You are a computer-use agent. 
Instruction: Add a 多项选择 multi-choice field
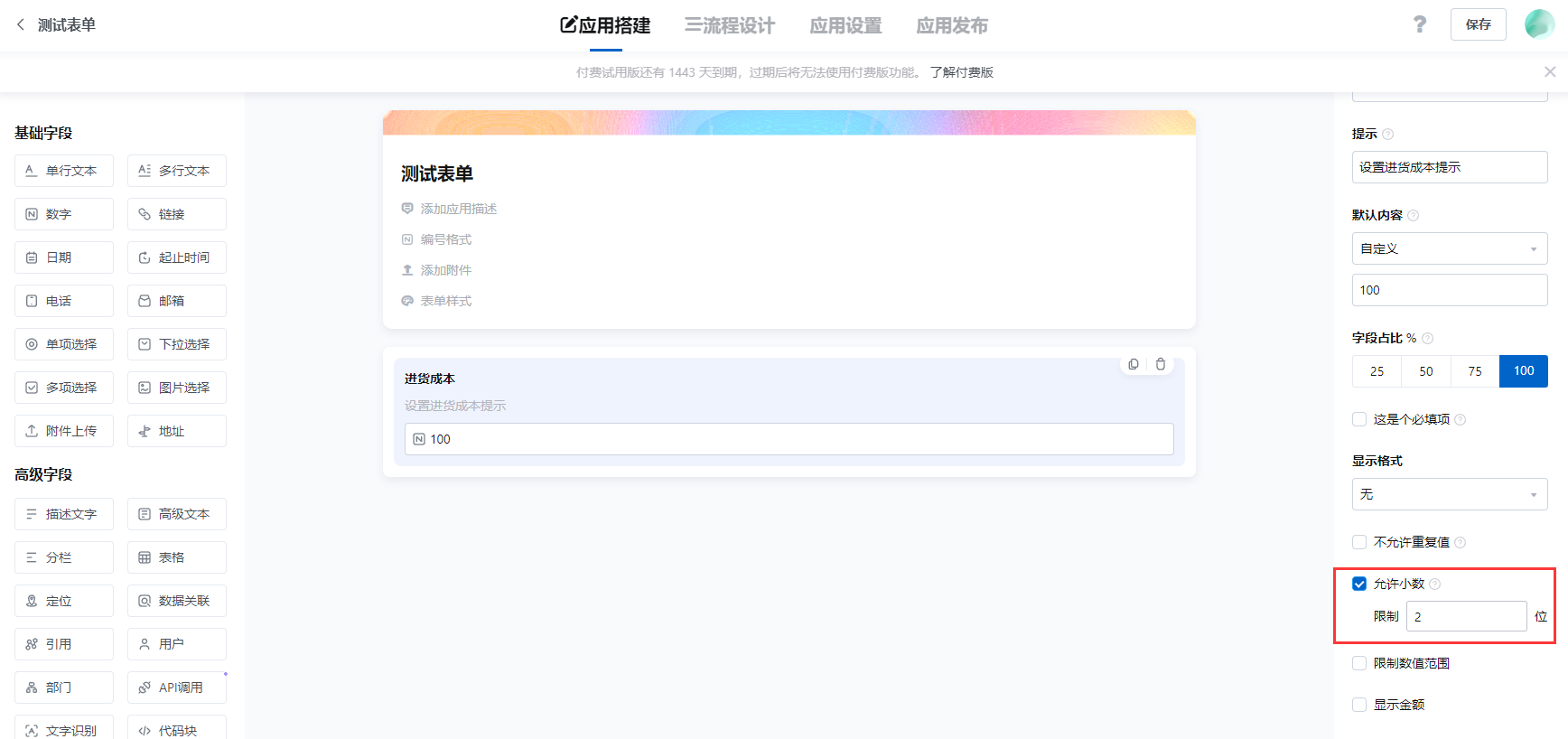(x=64, y=388)
